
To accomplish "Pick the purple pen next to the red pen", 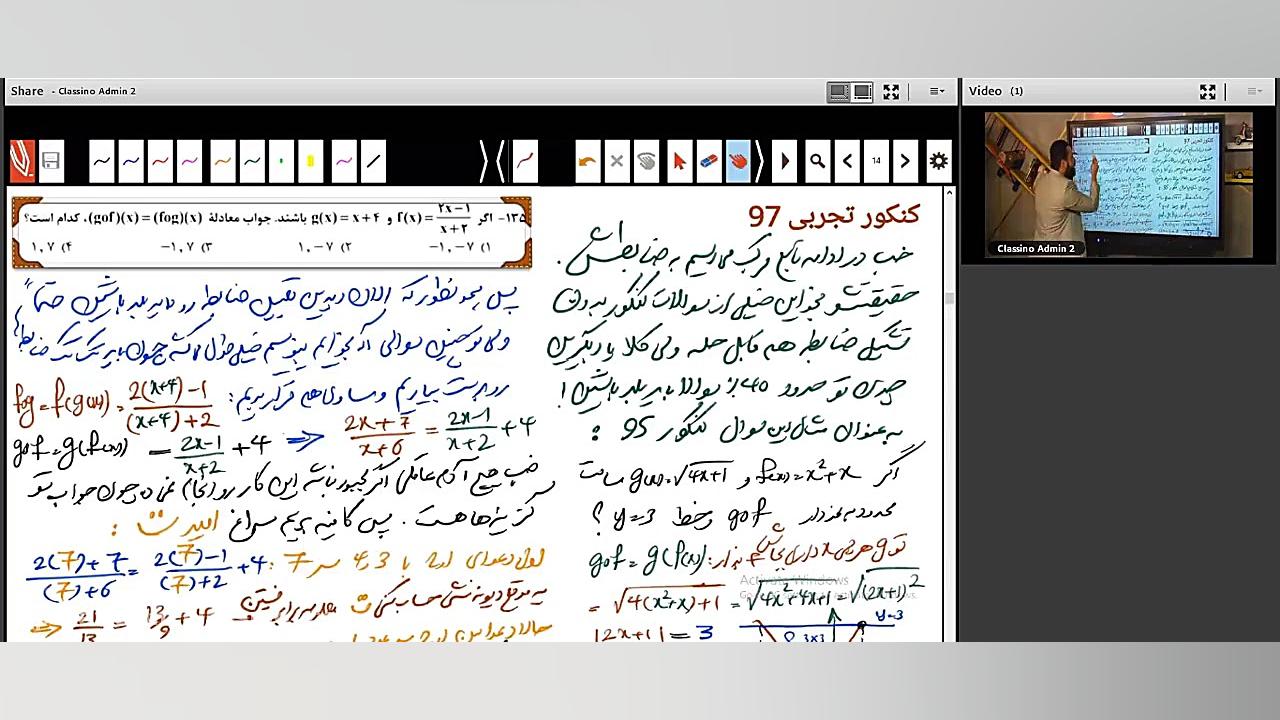I will (x=190, y=161).
